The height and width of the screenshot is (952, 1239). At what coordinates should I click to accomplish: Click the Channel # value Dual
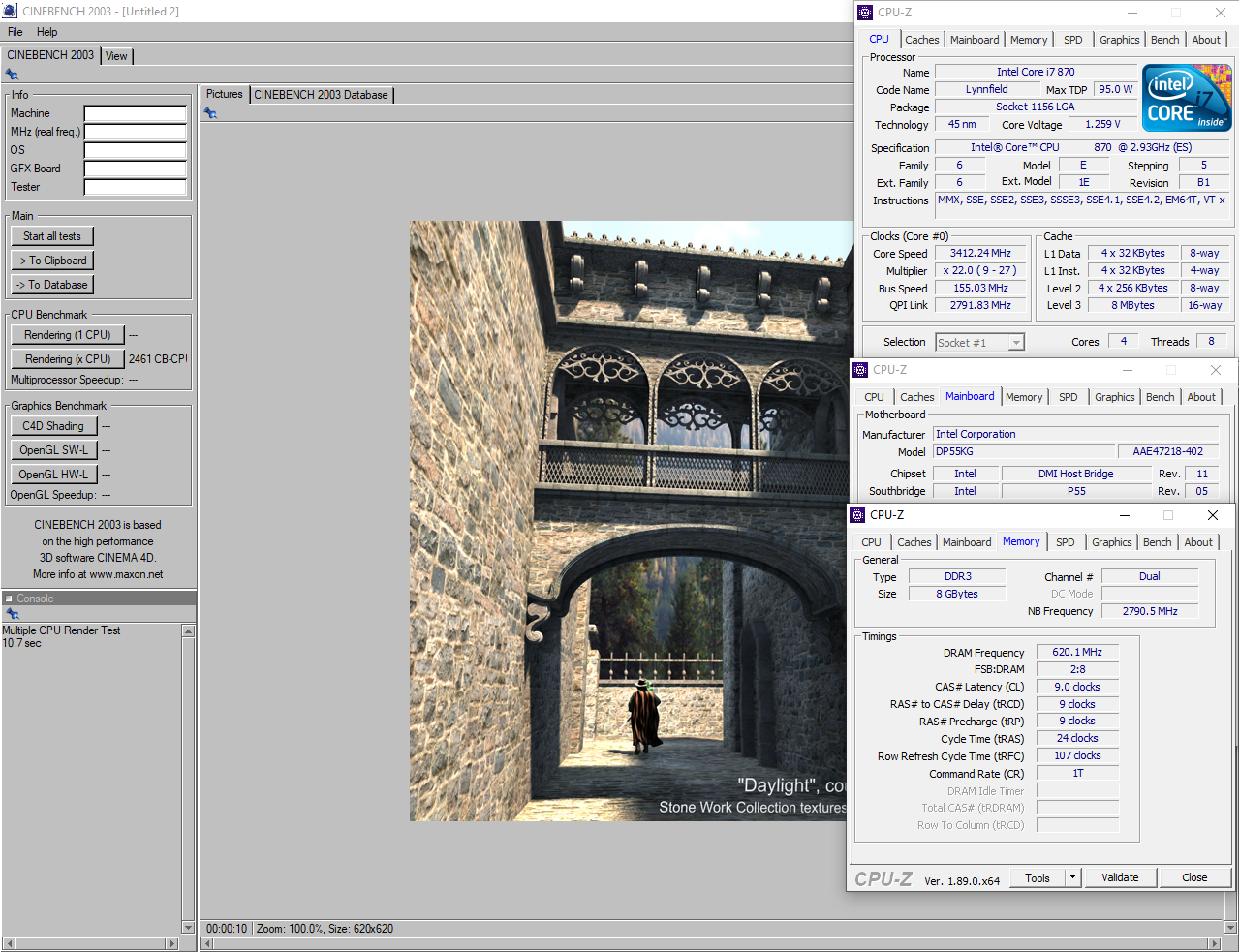(1150, 576)
